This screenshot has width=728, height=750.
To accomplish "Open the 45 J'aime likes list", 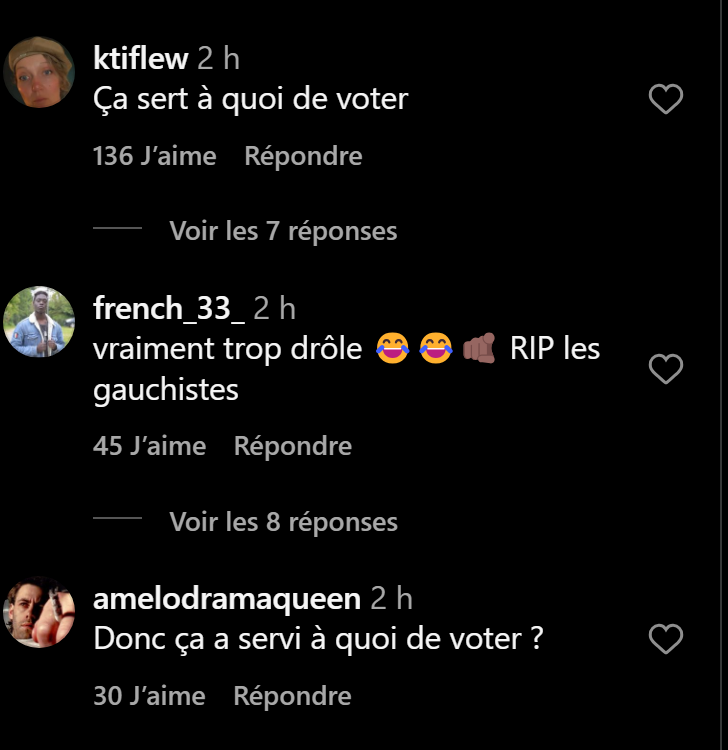I will [150, 446].
